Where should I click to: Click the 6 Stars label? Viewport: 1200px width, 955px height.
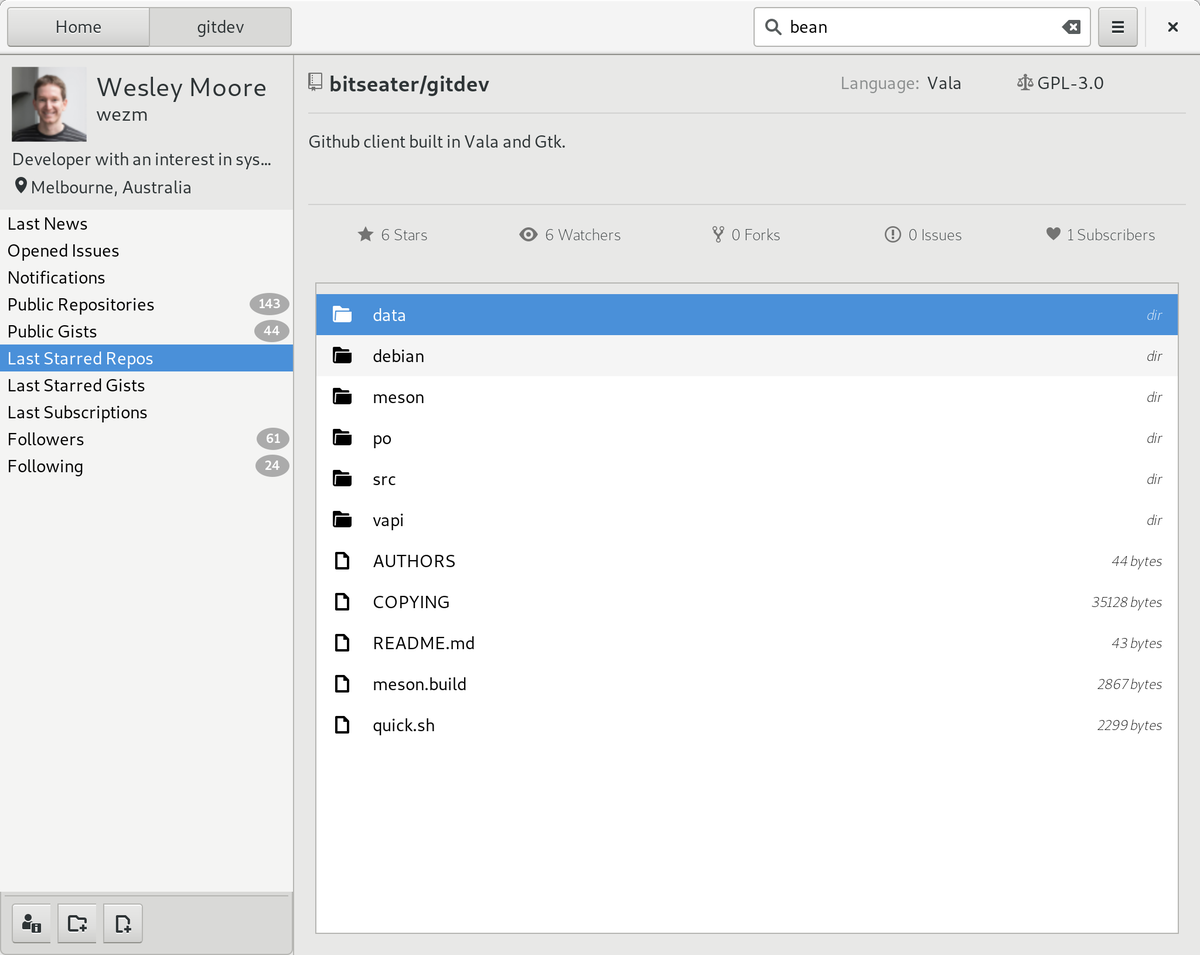(404, 235)
